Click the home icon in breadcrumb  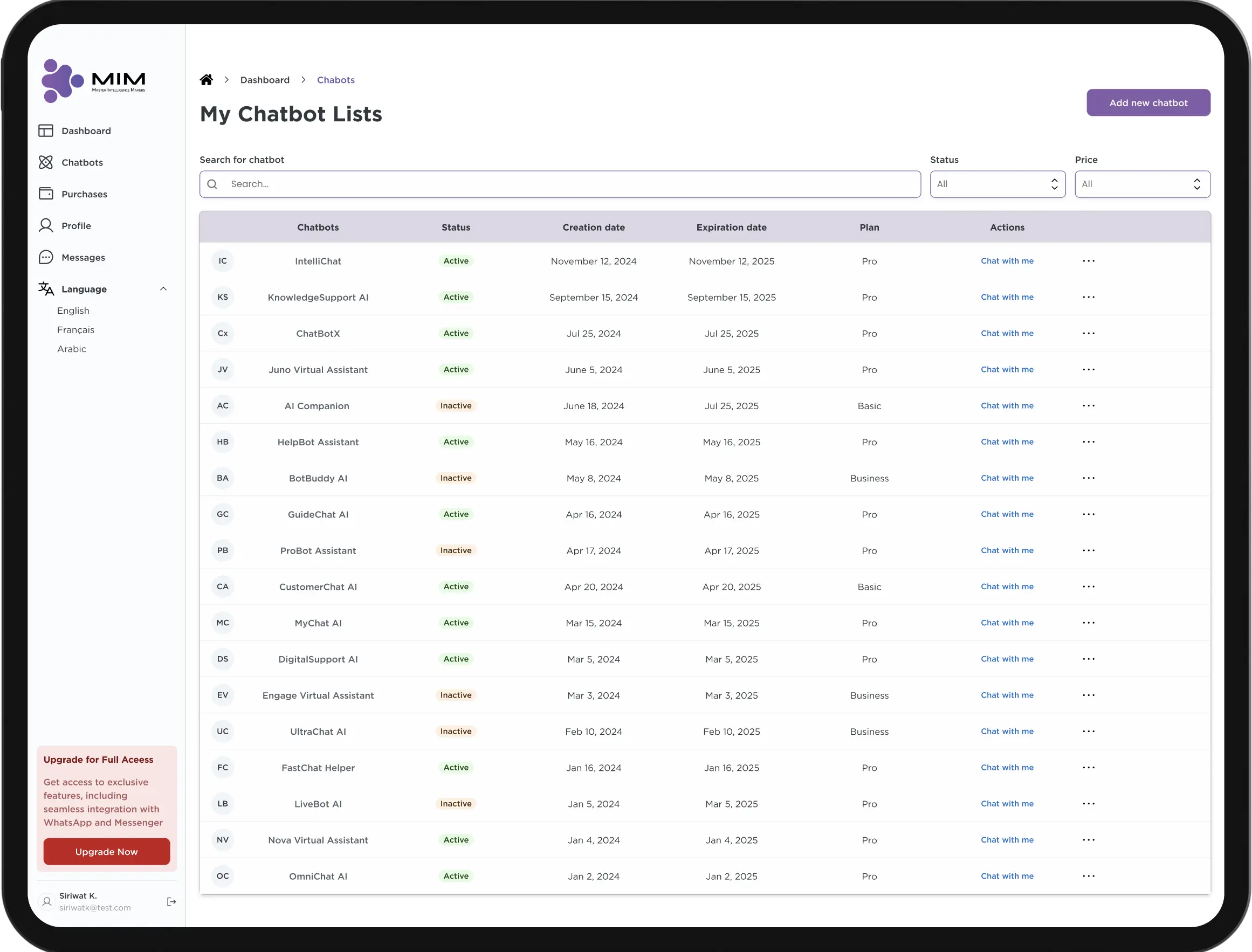click(207, 80)
